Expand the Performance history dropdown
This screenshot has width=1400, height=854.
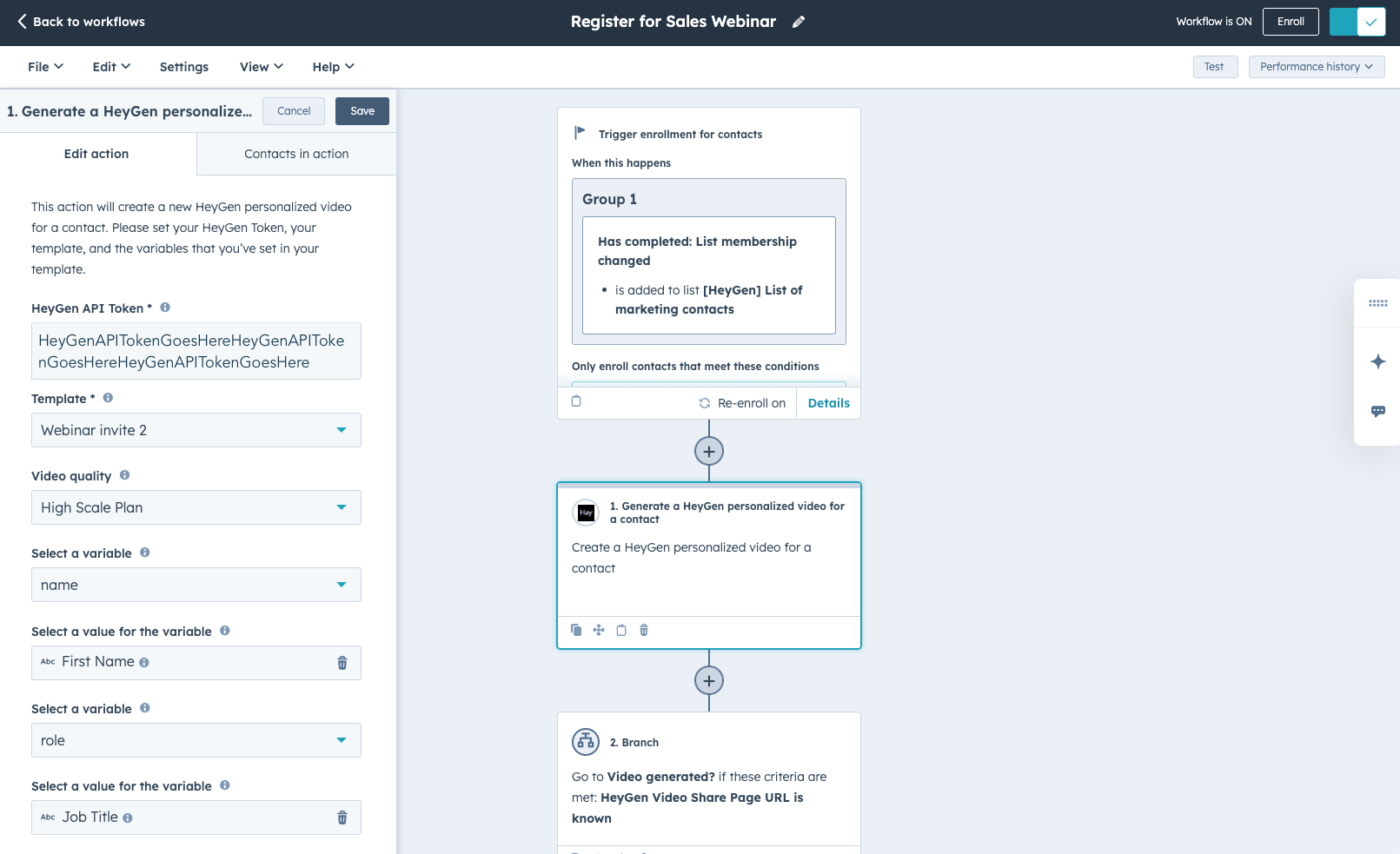click(1317, 67)
